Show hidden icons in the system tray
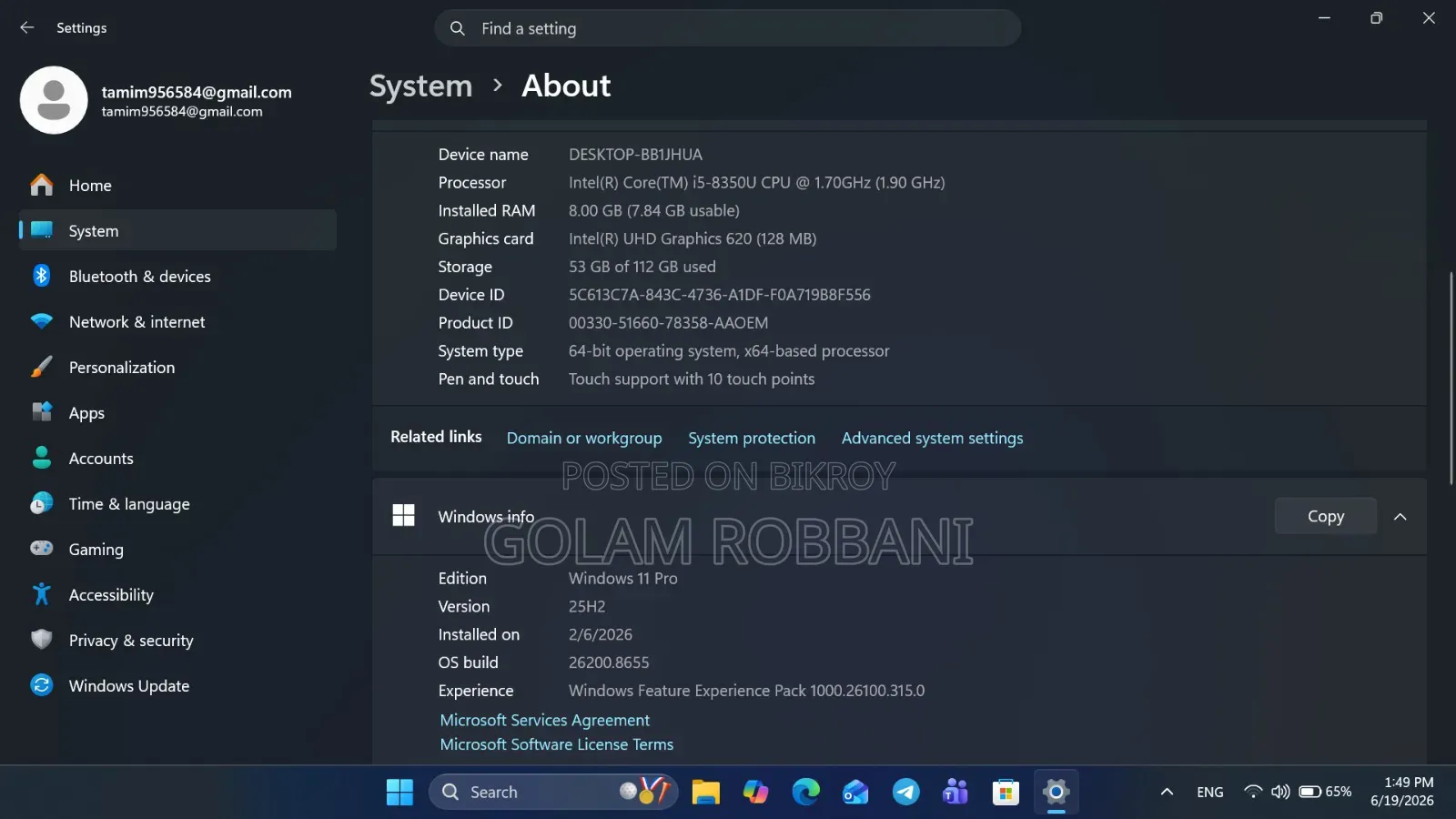 pos(1167,793)
